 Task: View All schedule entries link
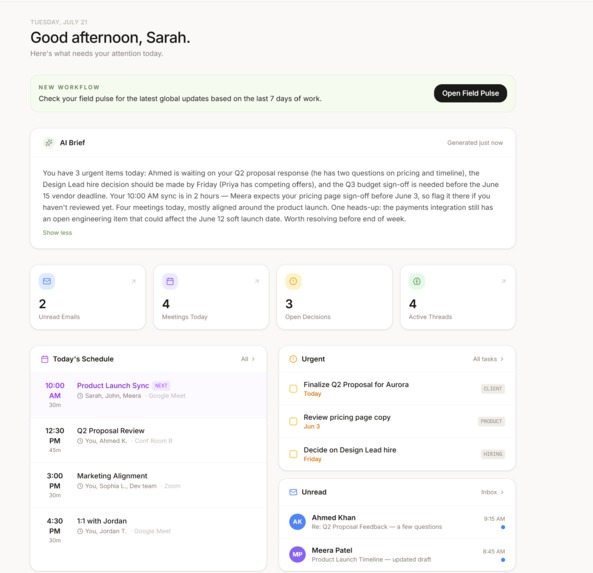click(x=244, y=359)
